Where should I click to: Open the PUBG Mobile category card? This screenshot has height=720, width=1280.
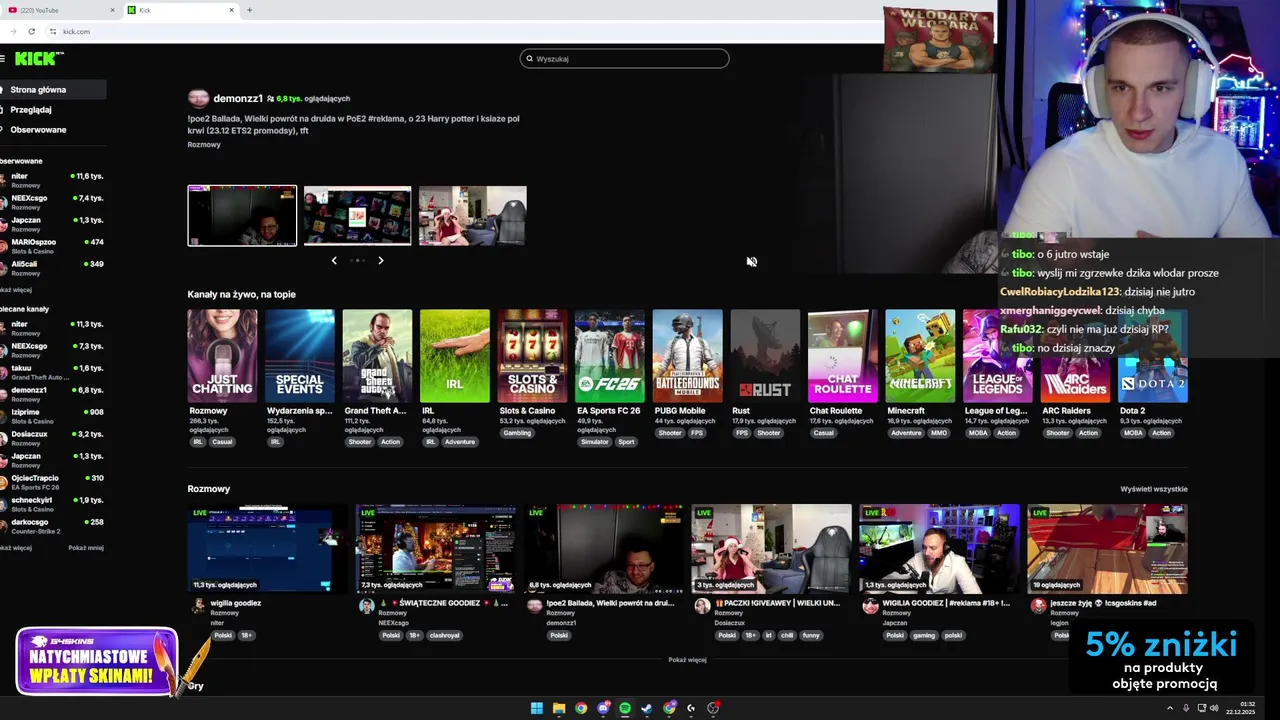pos(687,356)
